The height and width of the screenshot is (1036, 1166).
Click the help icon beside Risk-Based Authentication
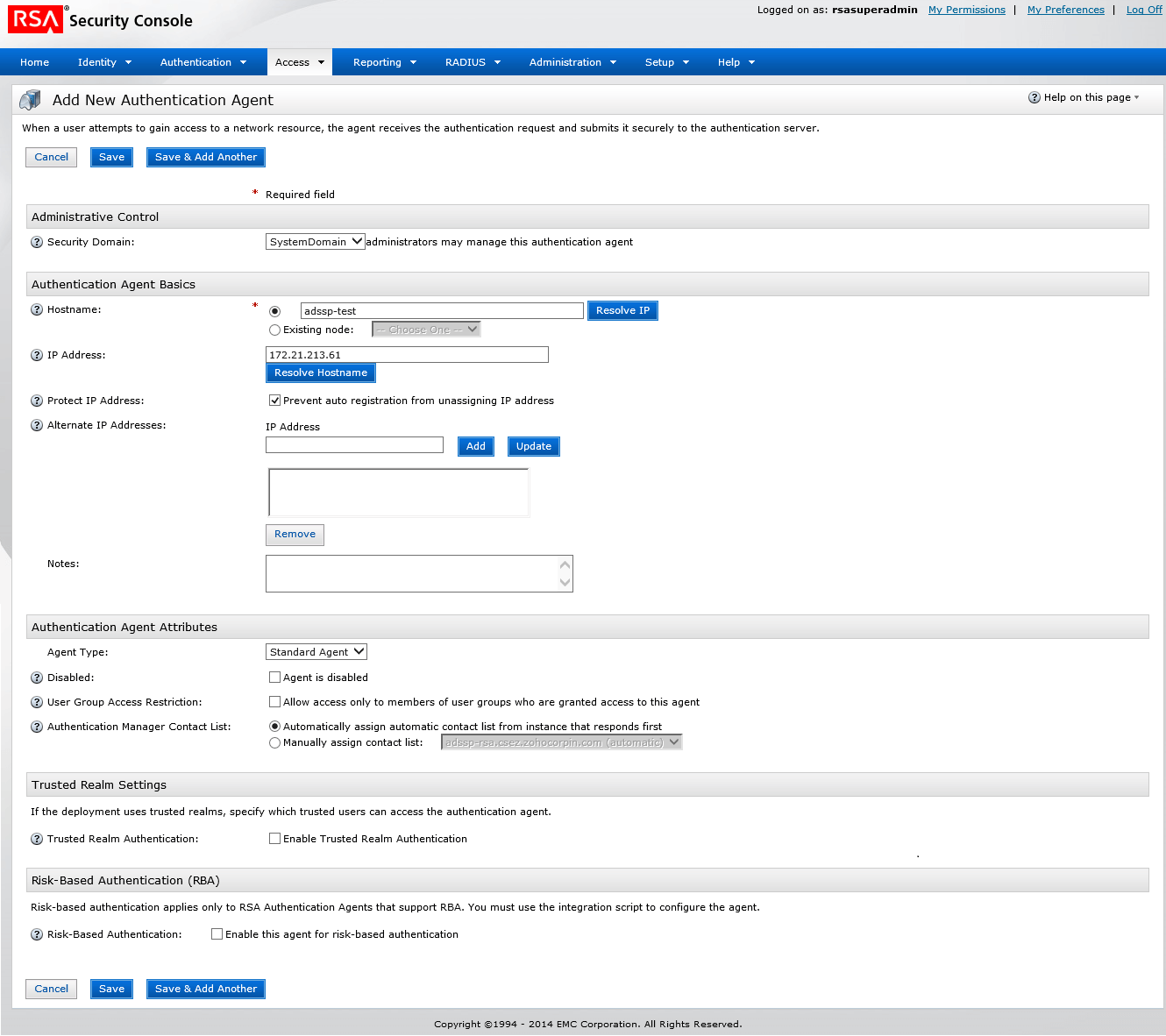[36, 934]
